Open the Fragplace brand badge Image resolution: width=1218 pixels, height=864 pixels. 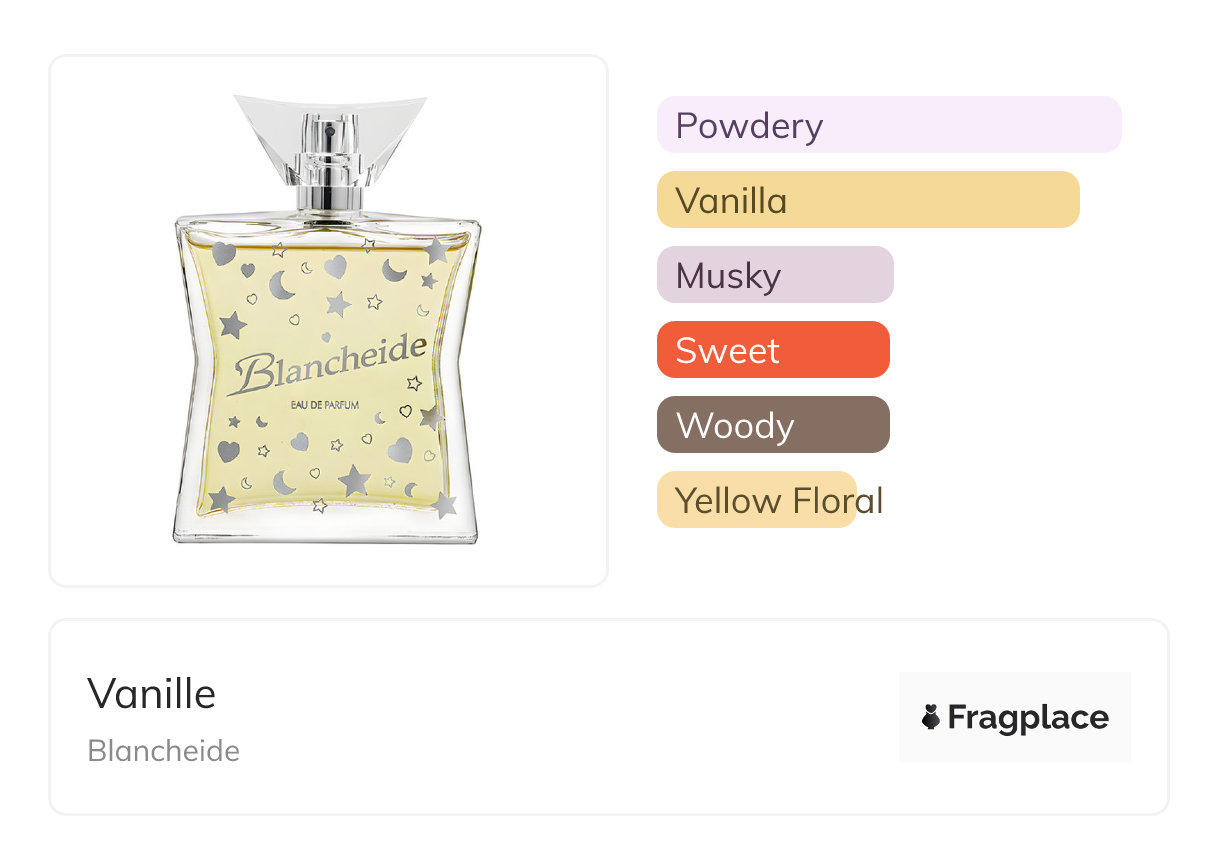(x=1015, y=717)
